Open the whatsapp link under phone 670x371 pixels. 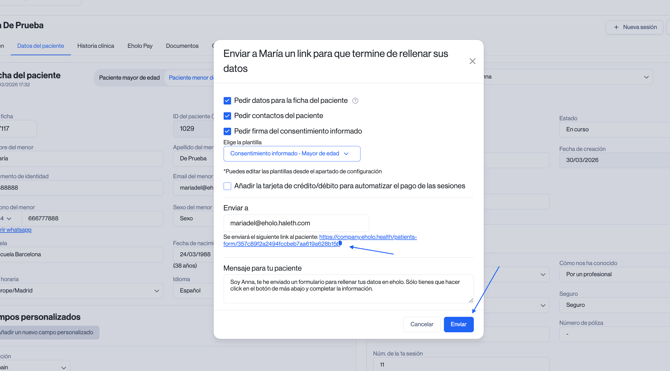tap(15, 230)
